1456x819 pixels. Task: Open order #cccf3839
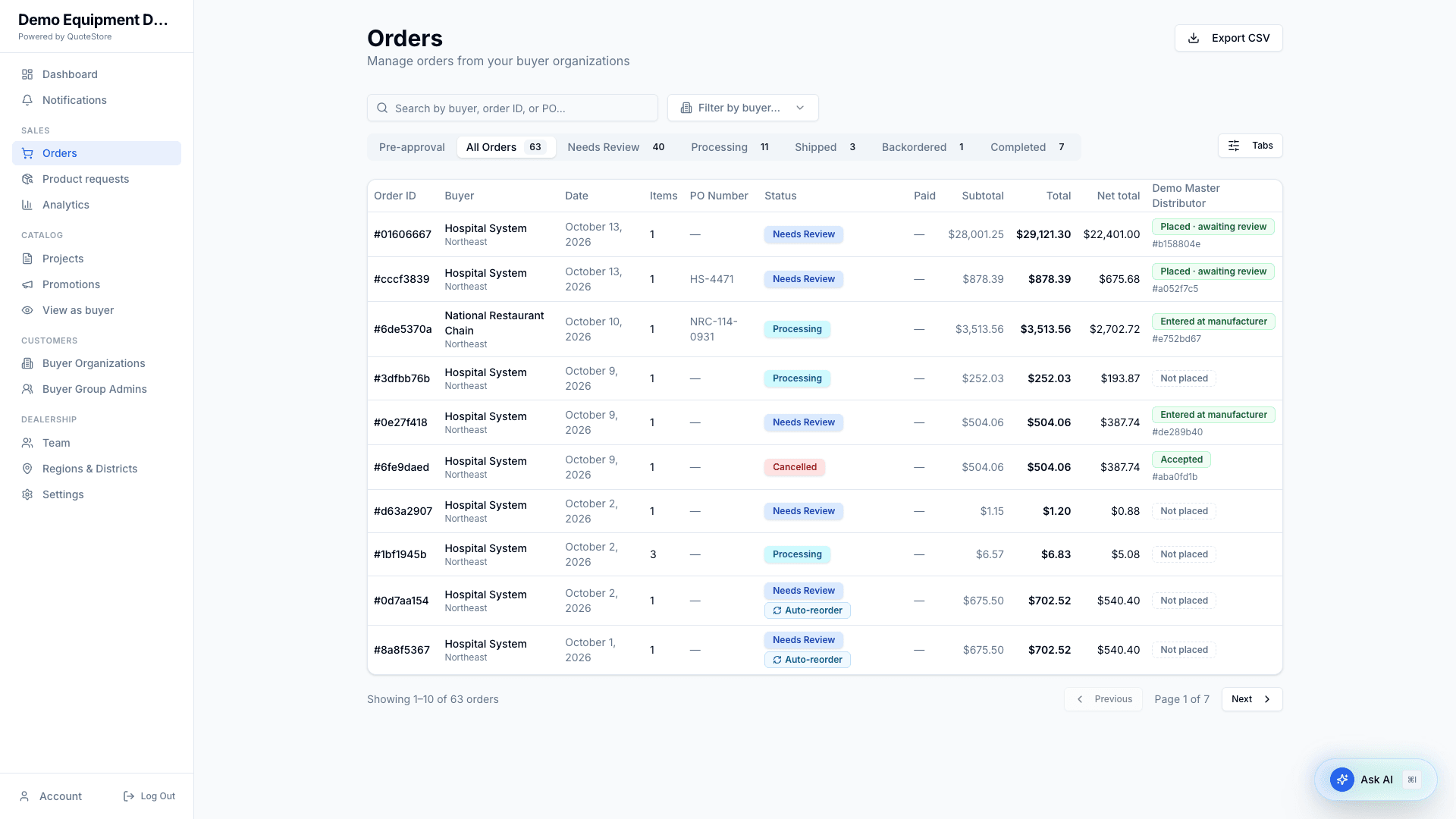pyautogui.click(x=402, y=279)
